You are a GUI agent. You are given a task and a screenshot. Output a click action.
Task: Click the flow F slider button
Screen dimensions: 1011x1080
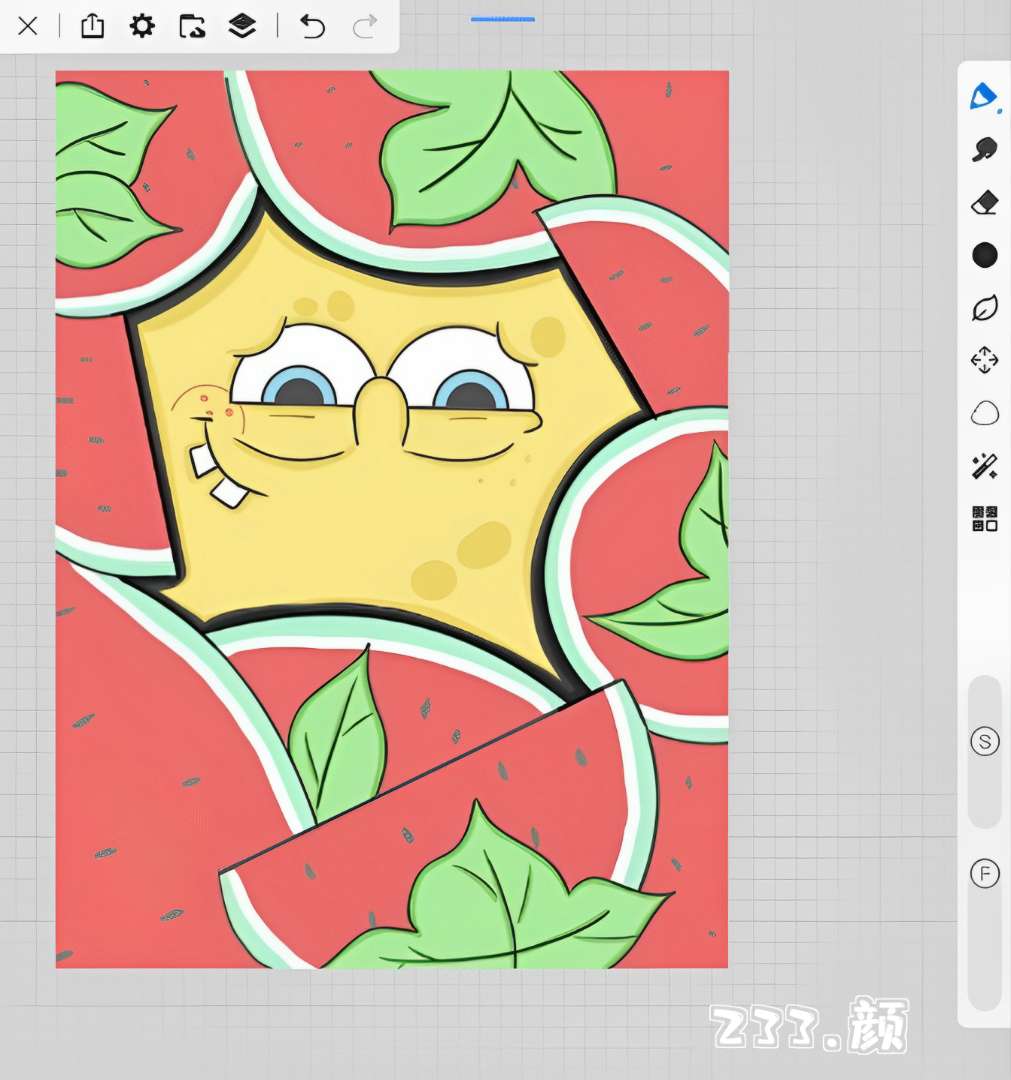[985, 874]
